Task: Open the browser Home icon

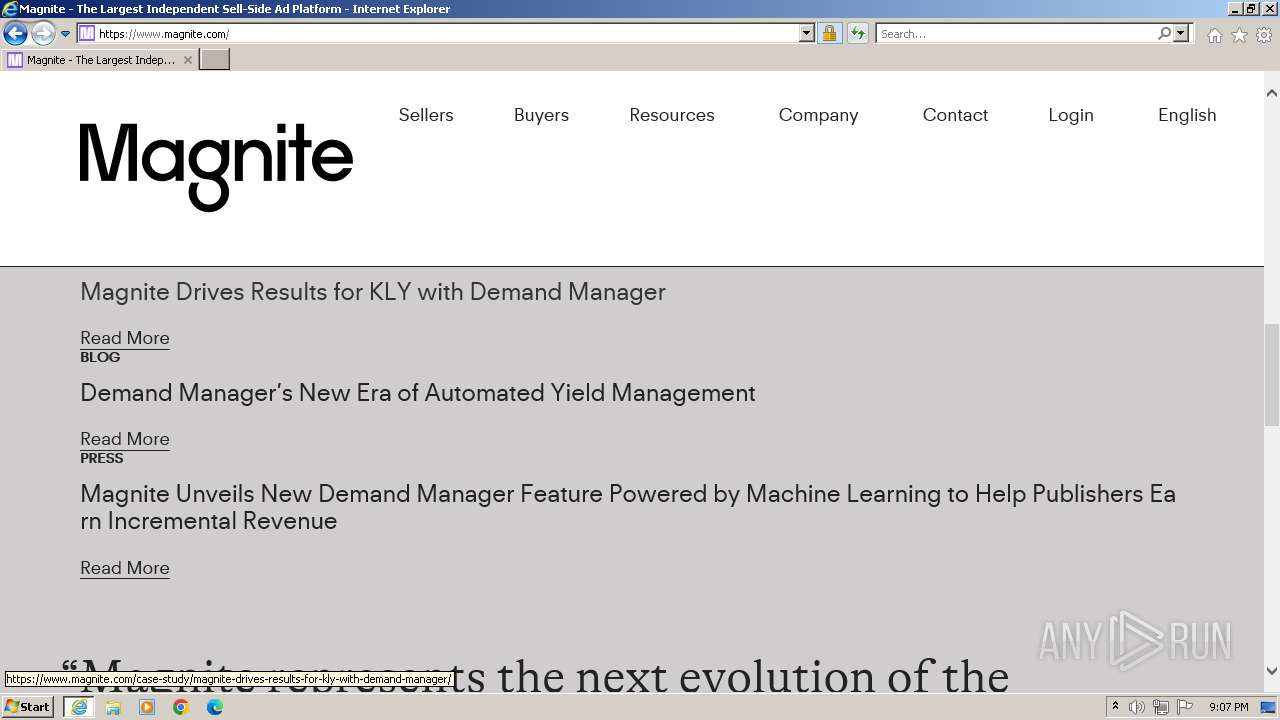Action: click(1214, 35)
